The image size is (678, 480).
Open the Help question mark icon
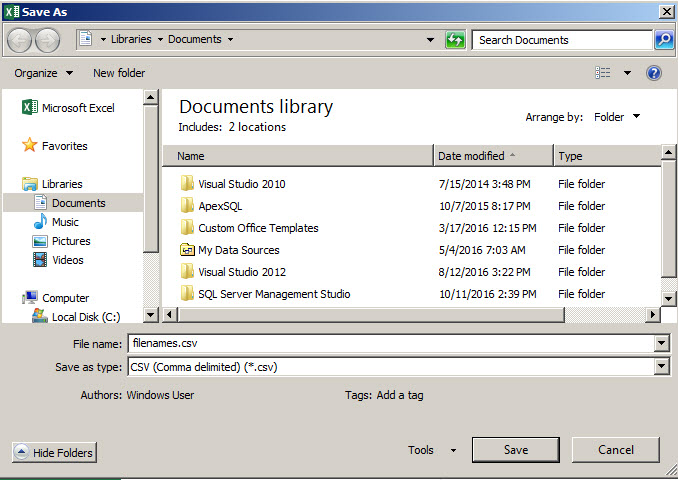[x=654, y=73]
